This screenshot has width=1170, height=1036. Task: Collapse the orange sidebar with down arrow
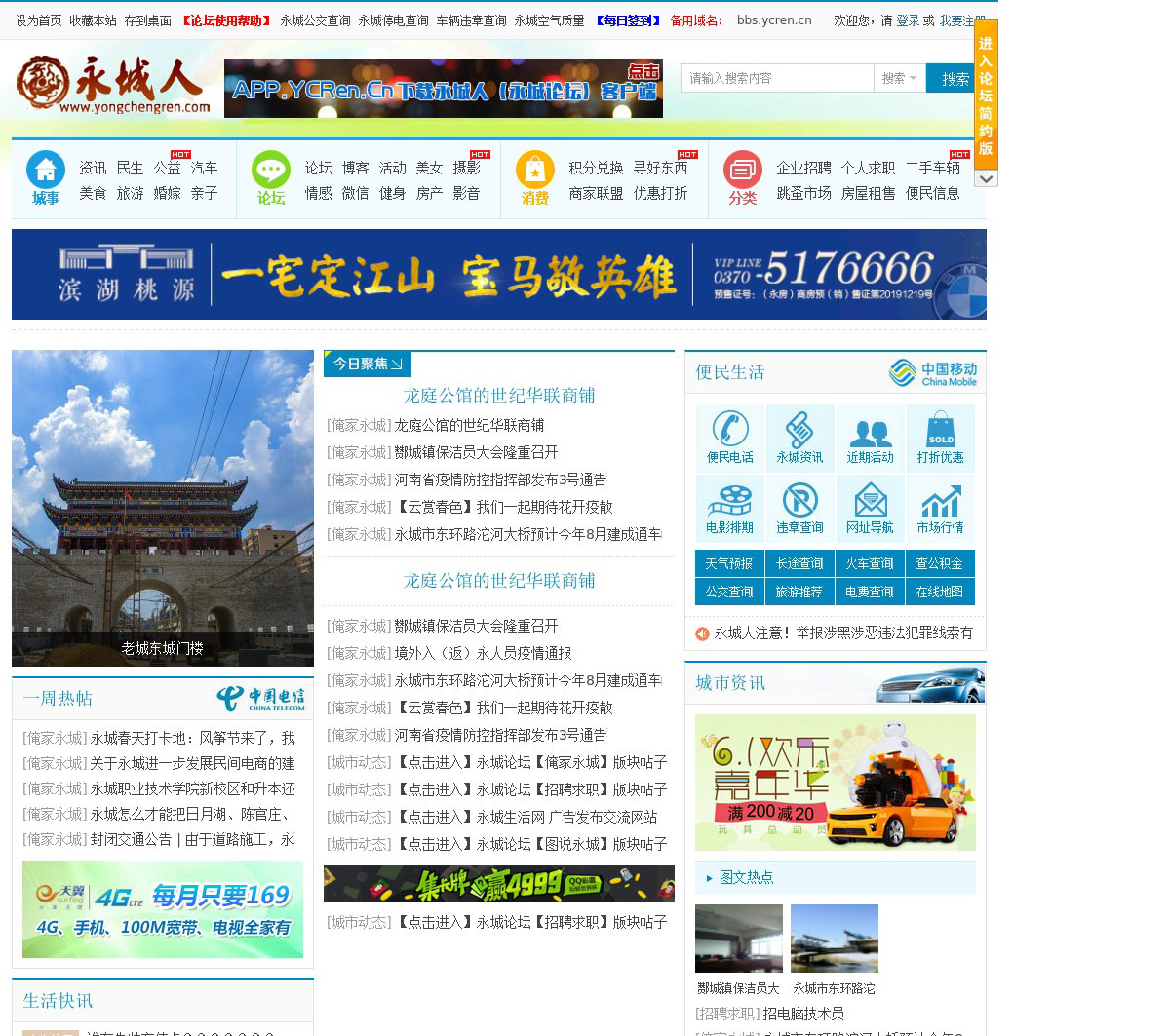click(986, 179)
